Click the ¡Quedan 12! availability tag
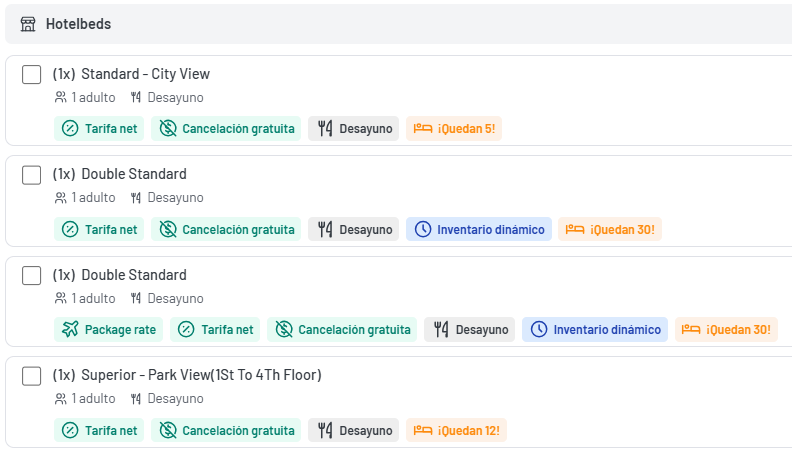Viewport: 792px width, 452px height. point(456,430)
